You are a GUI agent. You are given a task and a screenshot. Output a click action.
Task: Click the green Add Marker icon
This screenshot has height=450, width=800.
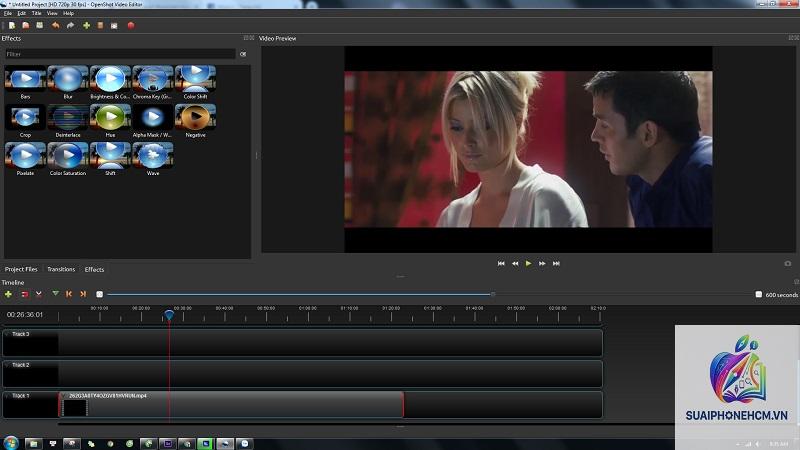coord(55,294)
